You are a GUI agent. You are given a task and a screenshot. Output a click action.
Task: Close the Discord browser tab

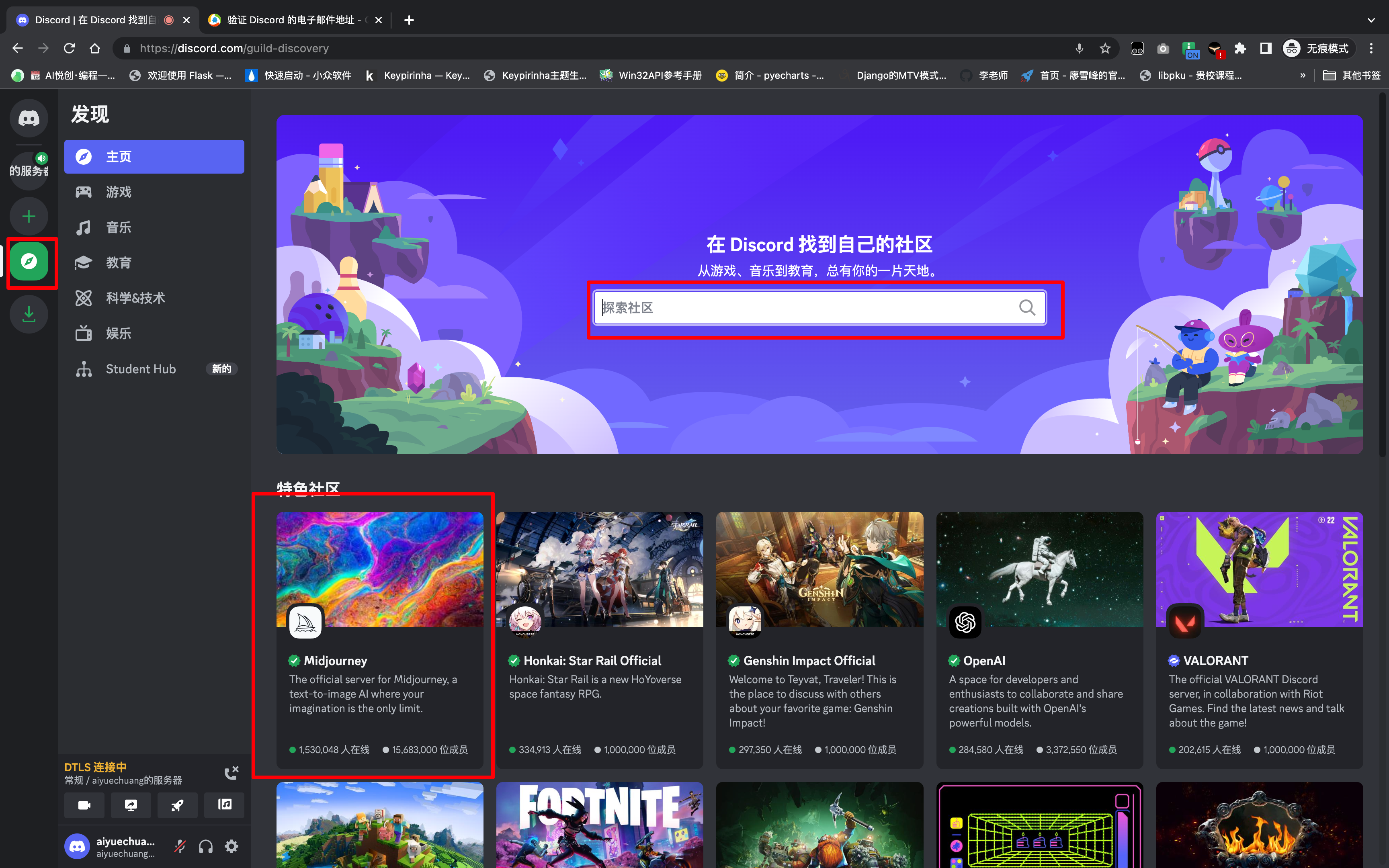pos(186,20)
